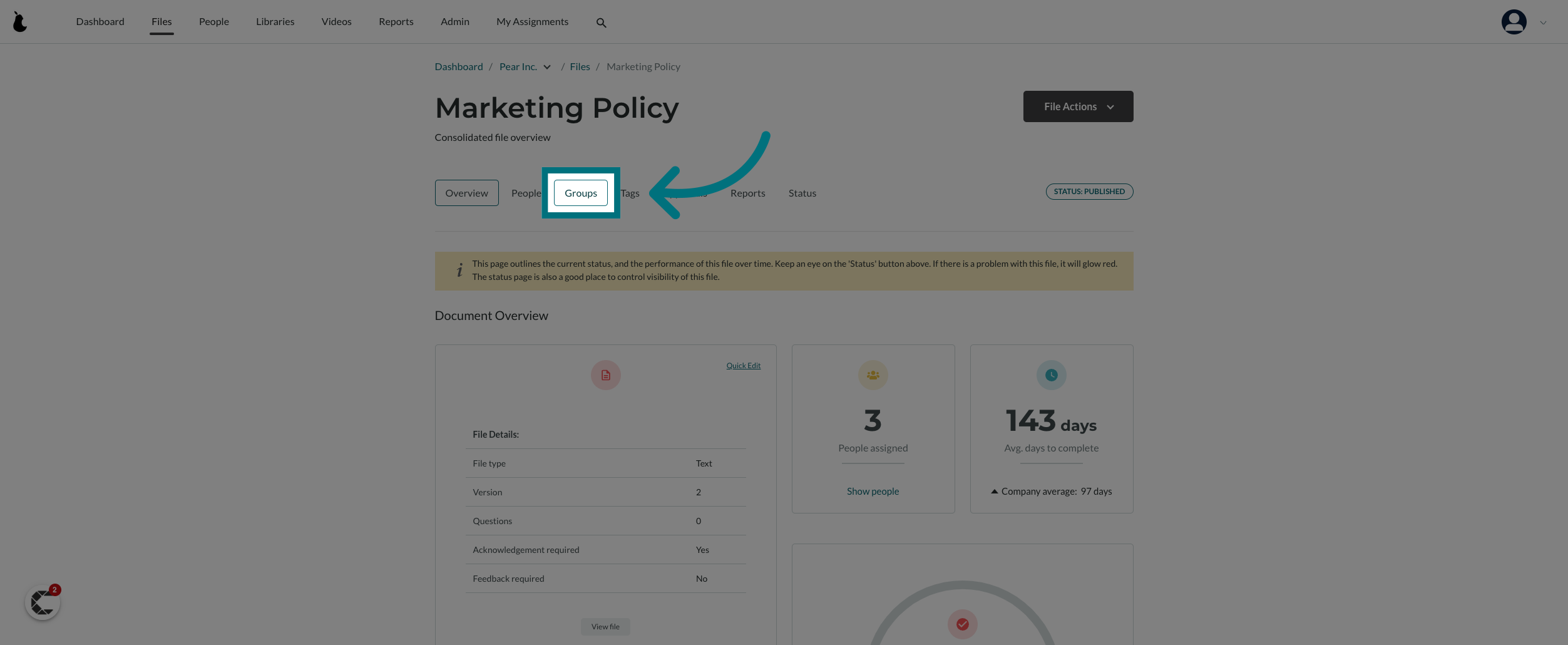Click the pear logo icon
This screenshot has width=1568, height=645.
pyautogui.click(x=20, y=22)
